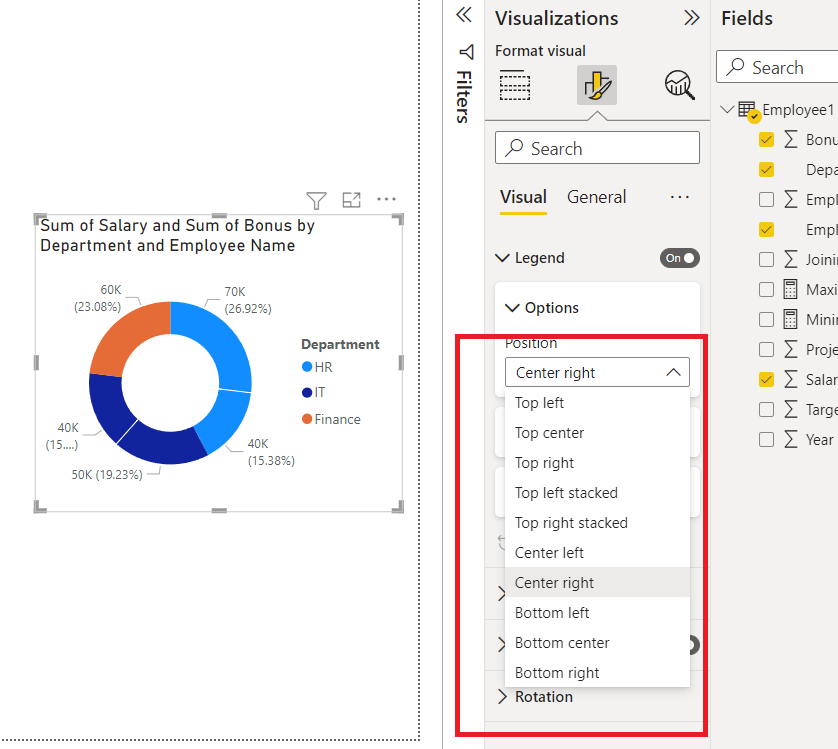Focus the Visualizations Search box
838x749 pixels.
tap(597, 148)
